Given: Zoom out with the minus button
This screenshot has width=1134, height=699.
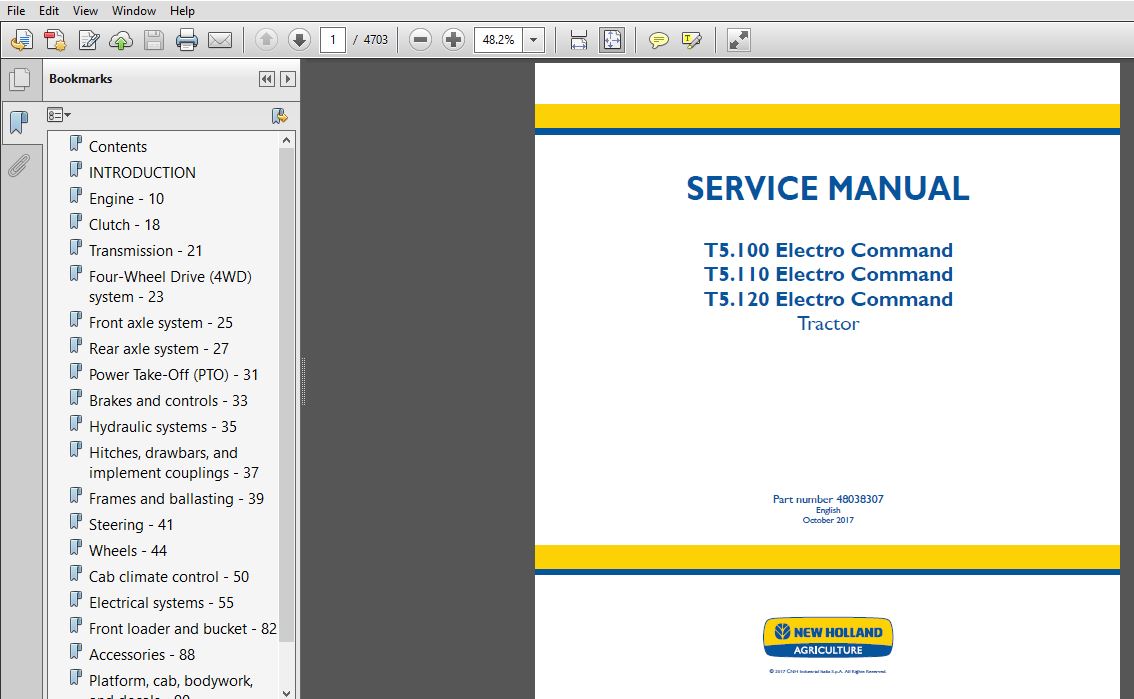Looking at the screenshot, I should (420, 40).
